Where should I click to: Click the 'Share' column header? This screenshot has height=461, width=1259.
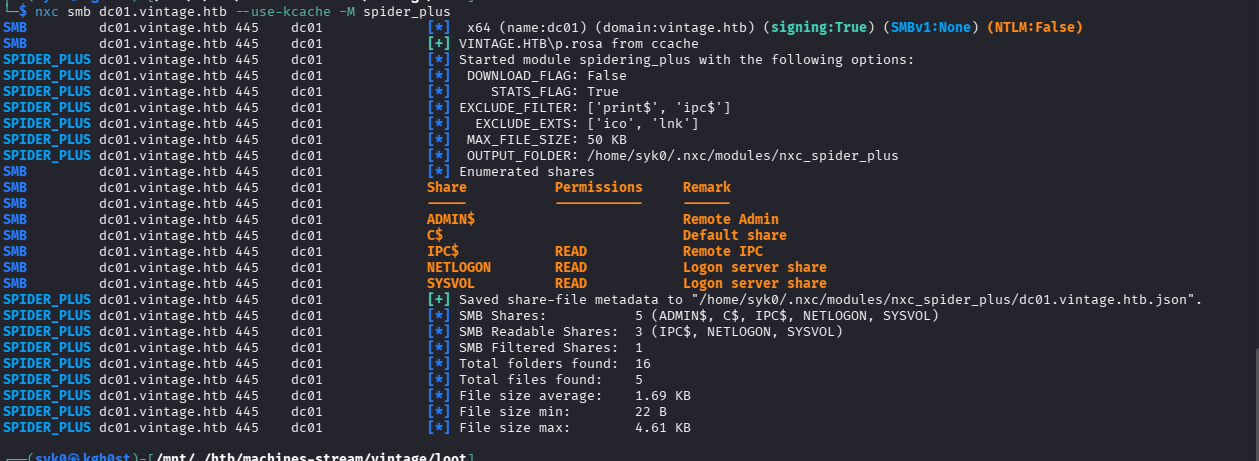(447, 187)
